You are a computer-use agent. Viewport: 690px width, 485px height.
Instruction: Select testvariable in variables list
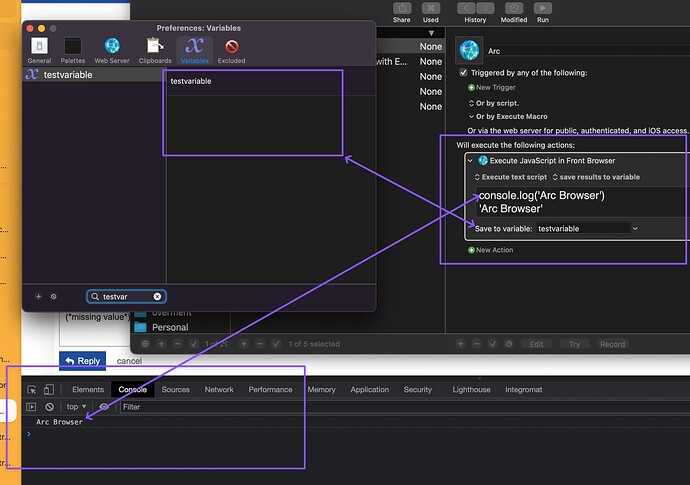point(93,74)
